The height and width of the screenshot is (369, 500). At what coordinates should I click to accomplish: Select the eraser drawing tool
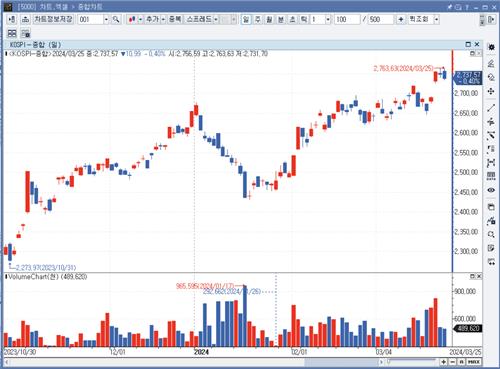tap(491, 63)
